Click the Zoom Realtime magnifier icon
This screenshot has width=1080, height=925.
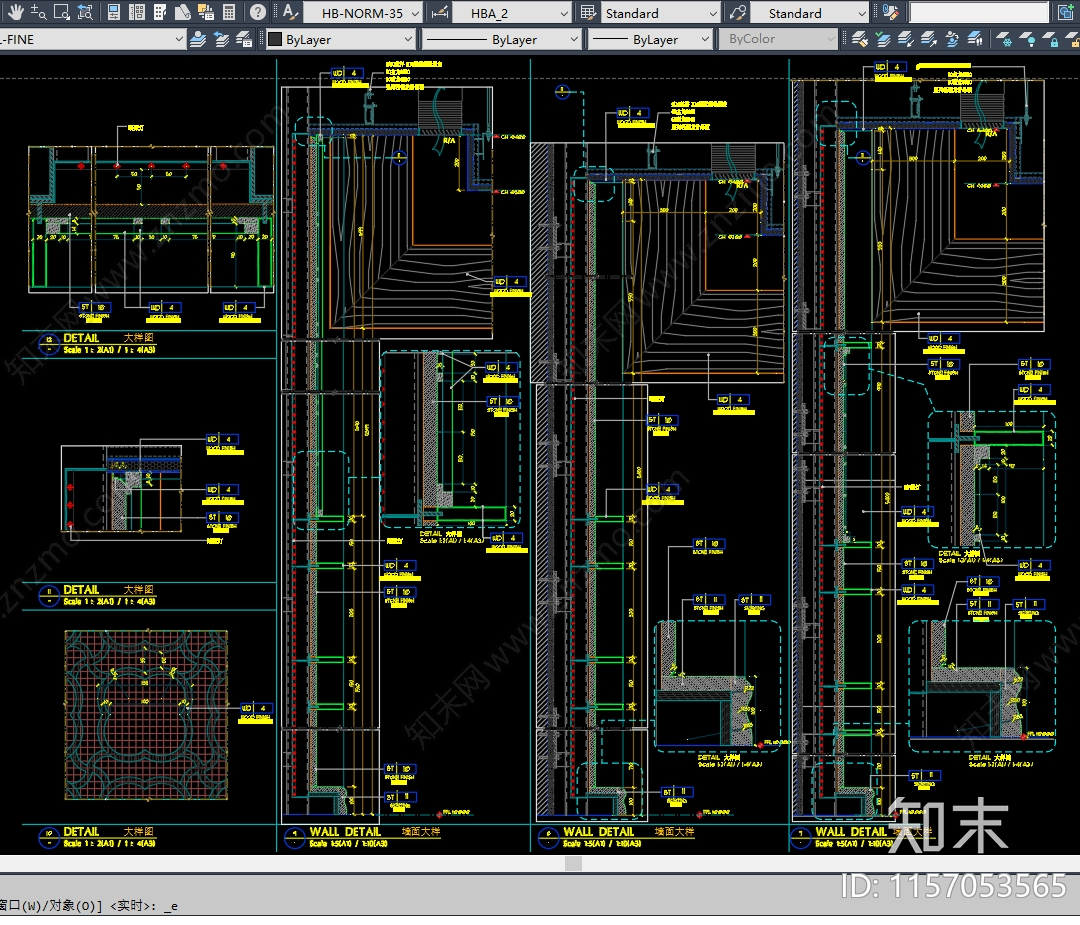[38, 13]
